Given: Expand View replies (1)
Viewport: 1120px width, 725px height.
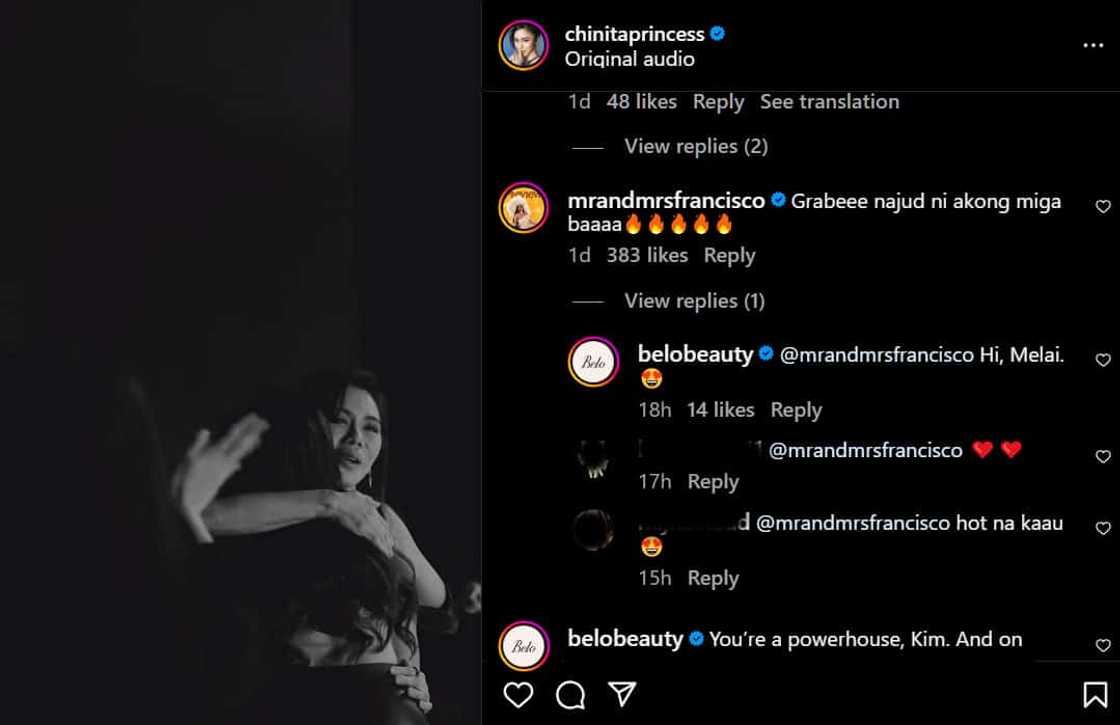Looking at the screenshot, I should [694, 301].
